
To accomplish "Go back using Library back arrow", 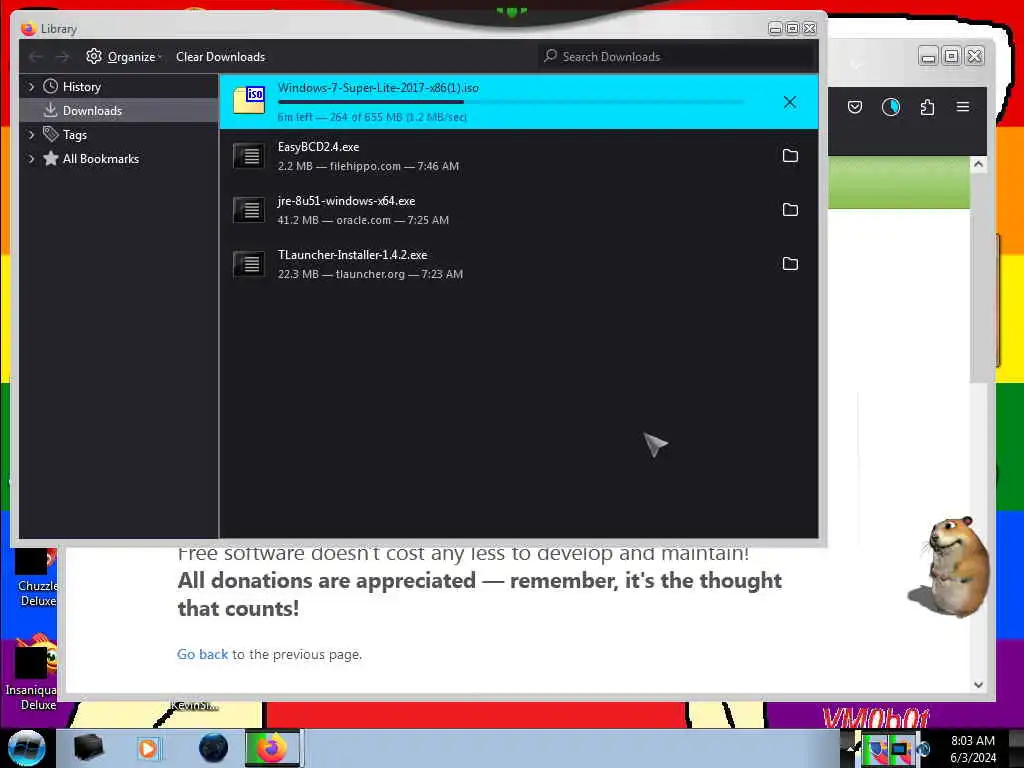I will [x=36, y=57].
